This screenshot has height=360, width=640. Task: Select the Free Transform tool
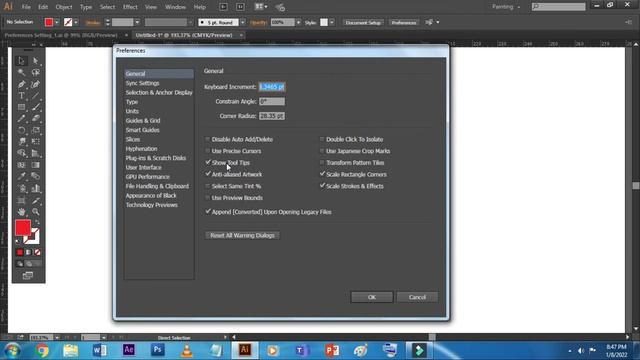point(36,142)
